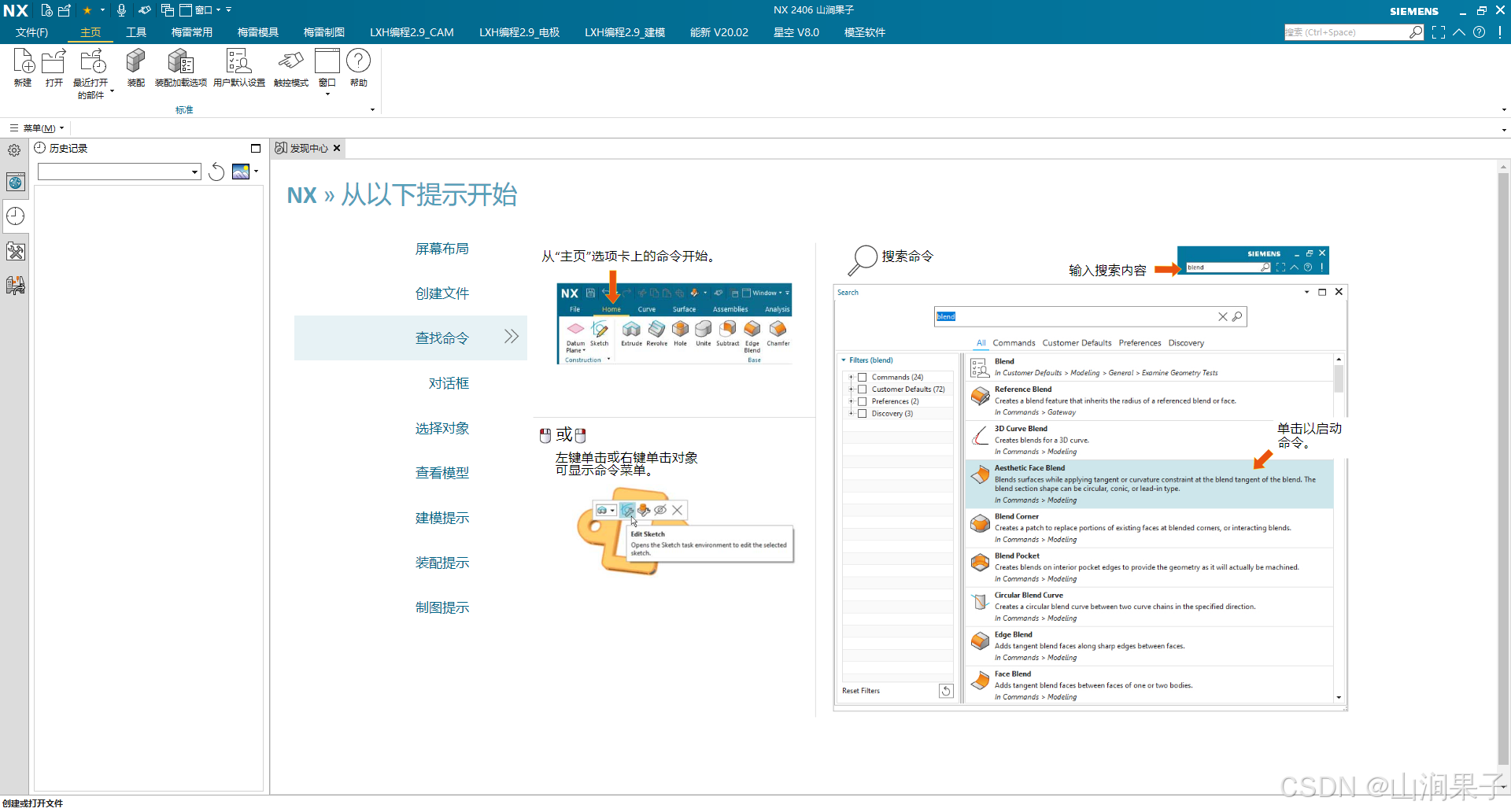Click the refresh arrow in History panel
The width and height of the screenshot is (1511, 812).
pos(216,172)
